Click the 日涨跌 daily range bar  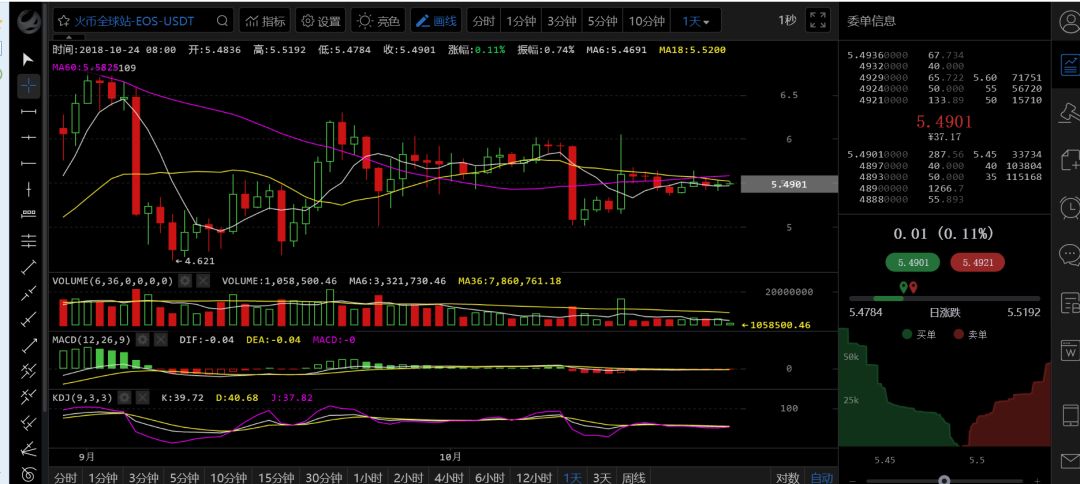(945, 298)
